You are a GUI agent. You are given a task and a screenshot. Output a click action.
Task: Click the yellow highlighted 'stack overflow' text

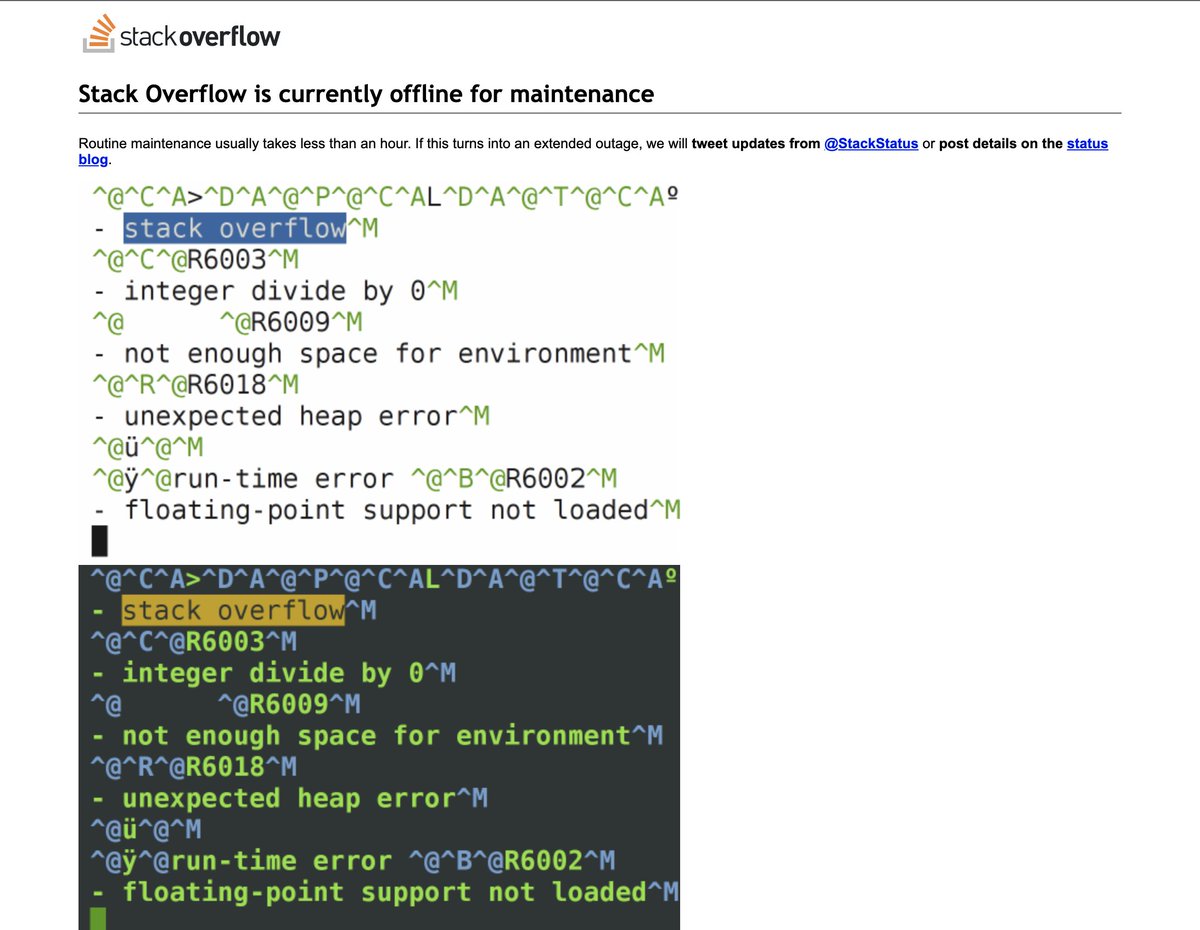(x=233, y=610)
